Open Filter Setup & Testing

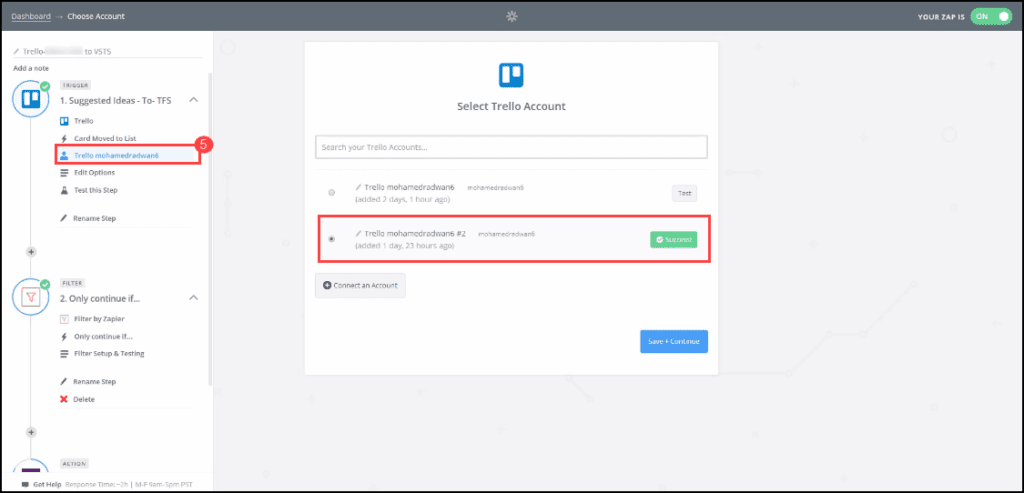pos(108,353)
